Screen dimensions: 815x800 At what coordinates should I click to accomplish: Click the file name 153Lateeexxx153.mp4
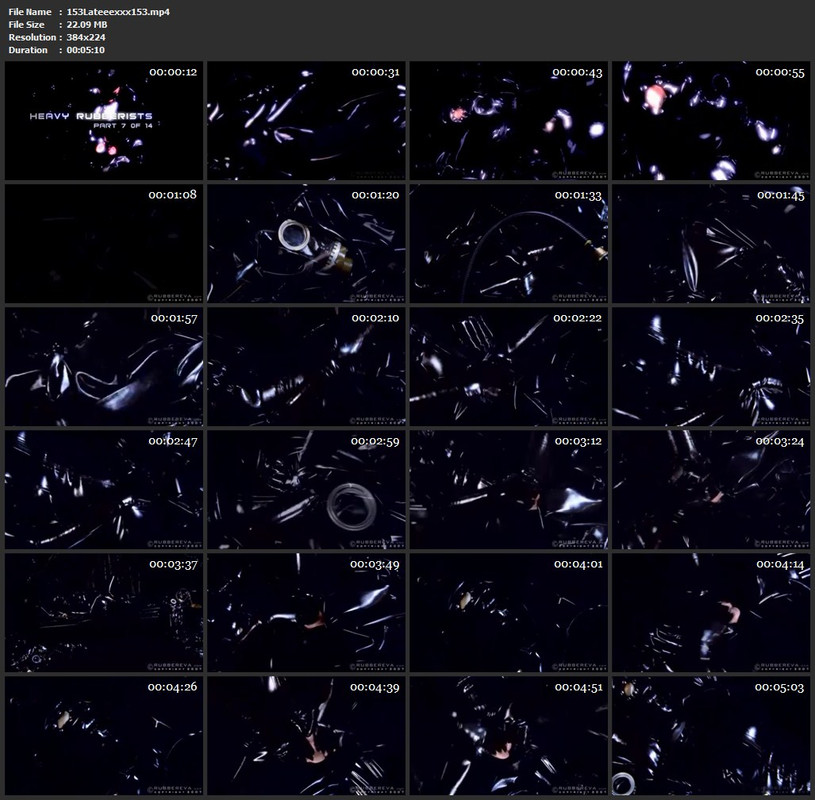pos(118,12)
